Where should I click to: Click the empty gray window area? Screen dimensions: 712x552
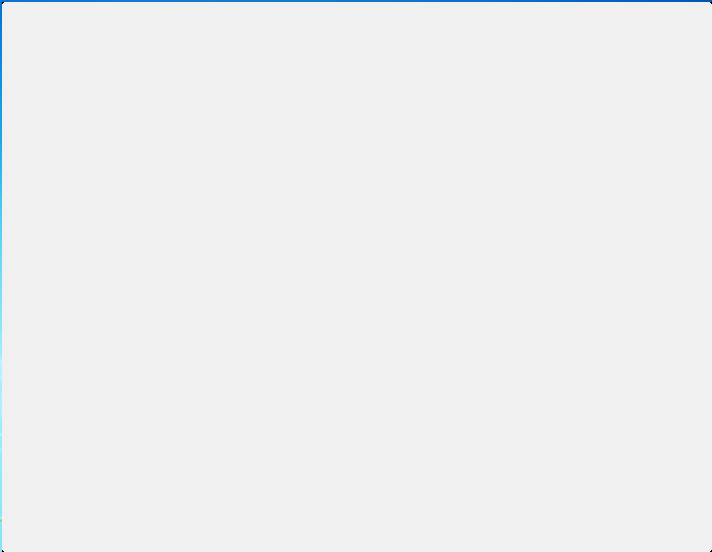tap(356, 277)
